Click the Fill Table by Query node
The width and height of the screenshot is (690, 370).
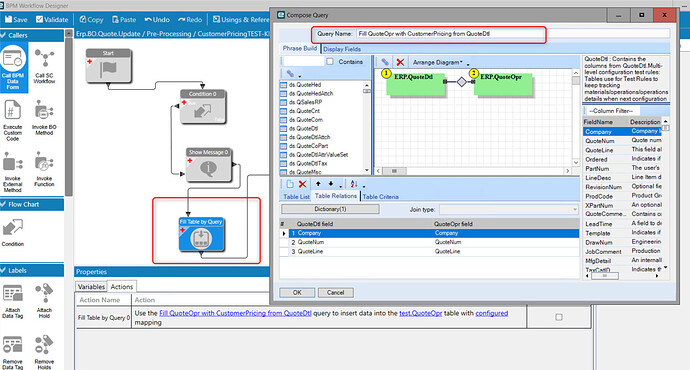coord(202,234)
